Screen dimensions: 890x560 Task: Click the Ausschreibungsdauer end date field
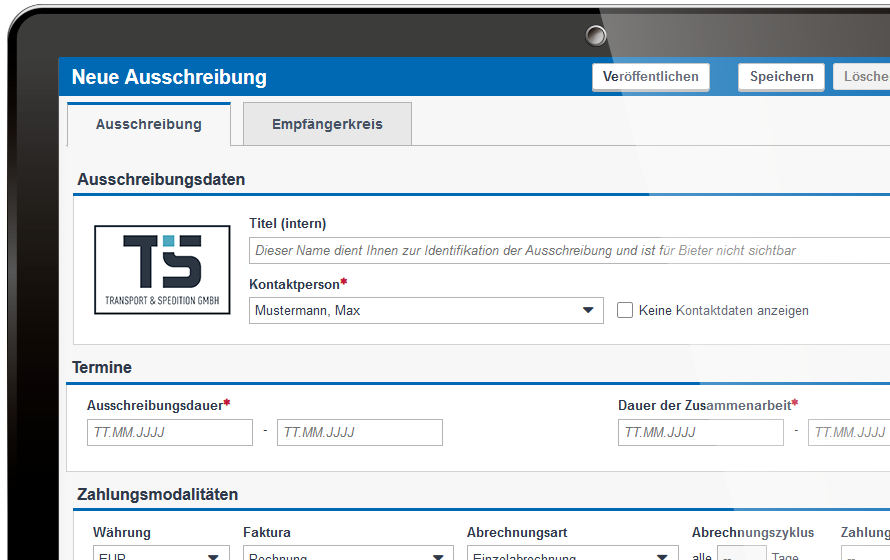coord(360,433)
